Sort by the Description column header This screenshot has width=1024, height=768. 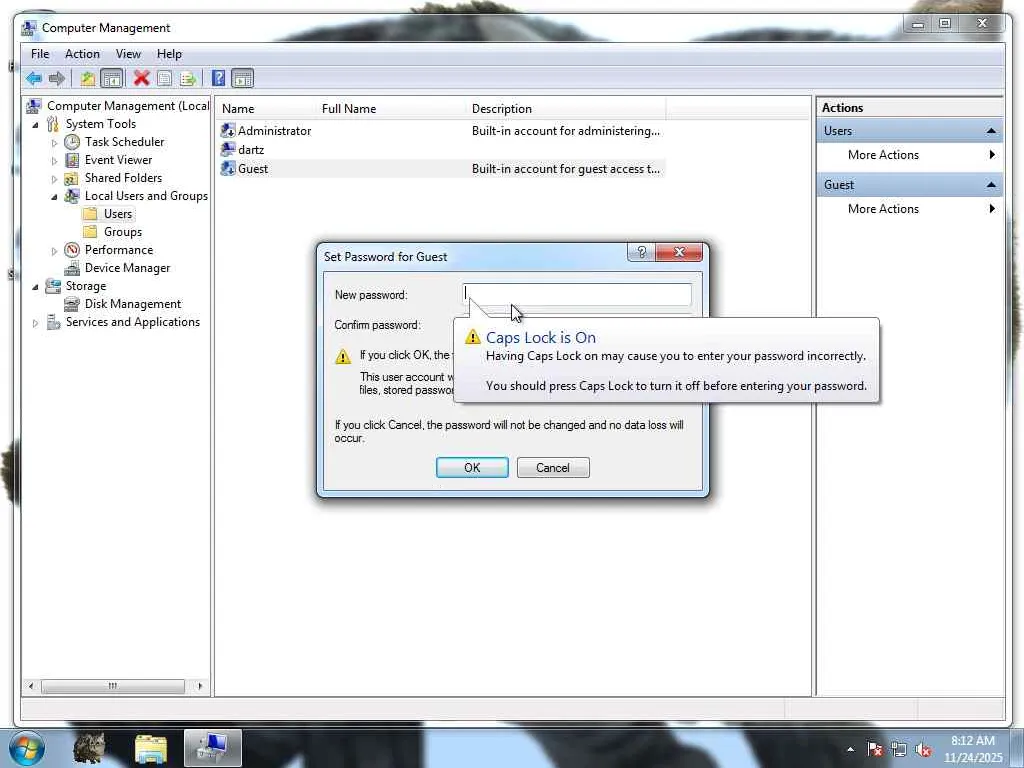(x=566, y=108)
